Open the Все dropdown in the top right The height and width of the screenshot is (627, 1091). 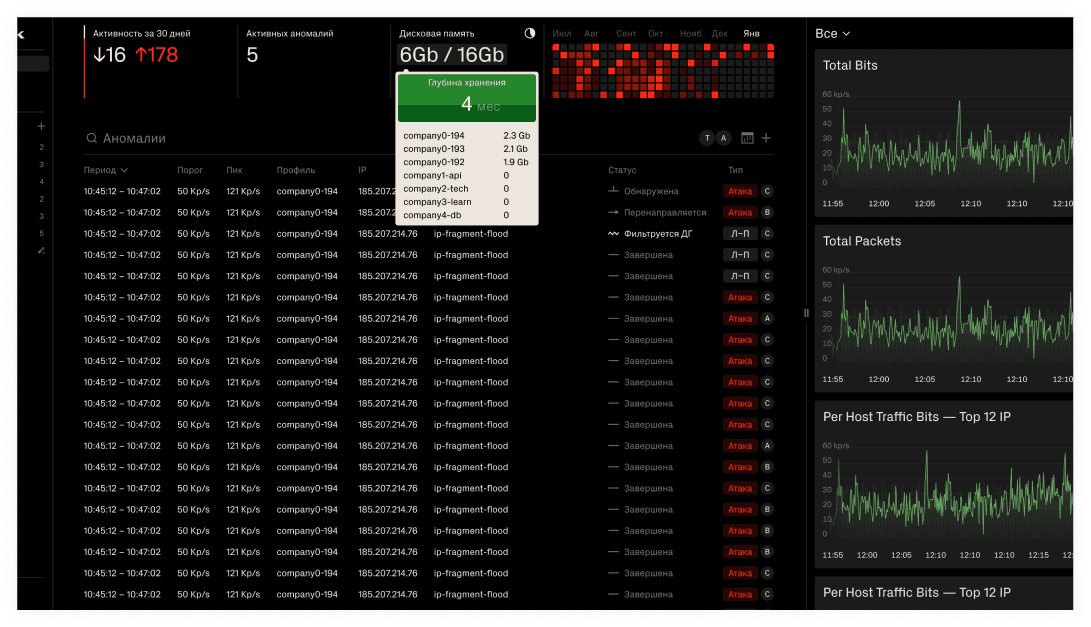[833, 33]
